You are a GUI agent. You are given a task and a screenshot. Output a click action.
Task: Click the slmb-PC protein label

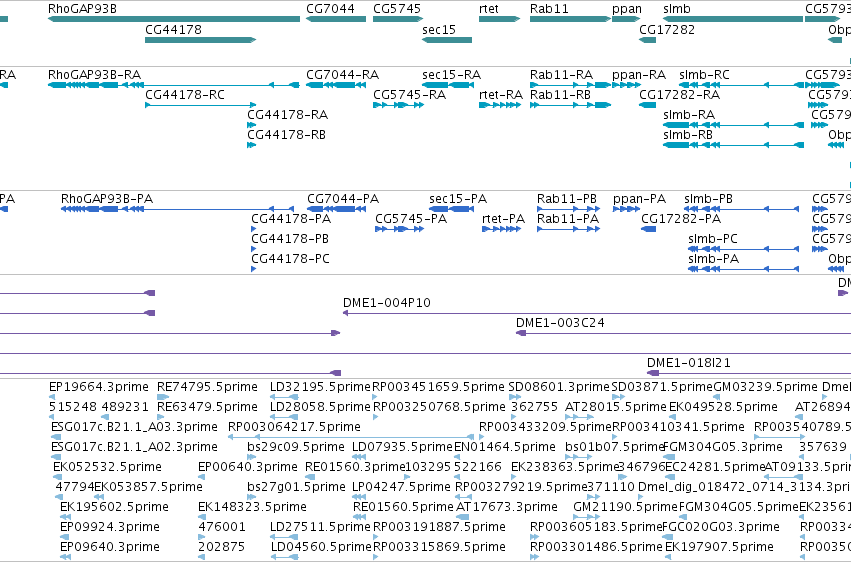click(x=713, y=239)
